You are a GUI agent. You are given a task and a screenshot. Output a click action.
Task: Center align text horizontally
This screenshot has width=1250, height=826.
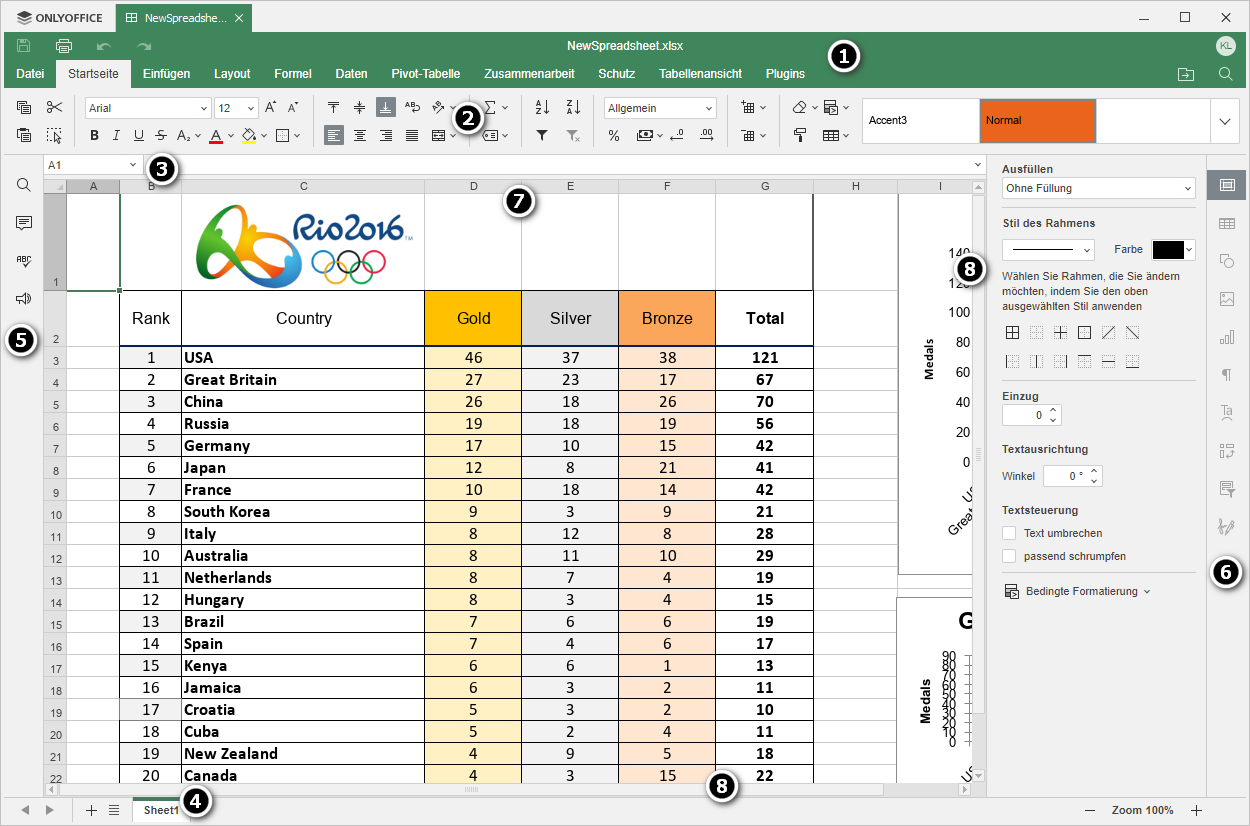click(359, 135)
